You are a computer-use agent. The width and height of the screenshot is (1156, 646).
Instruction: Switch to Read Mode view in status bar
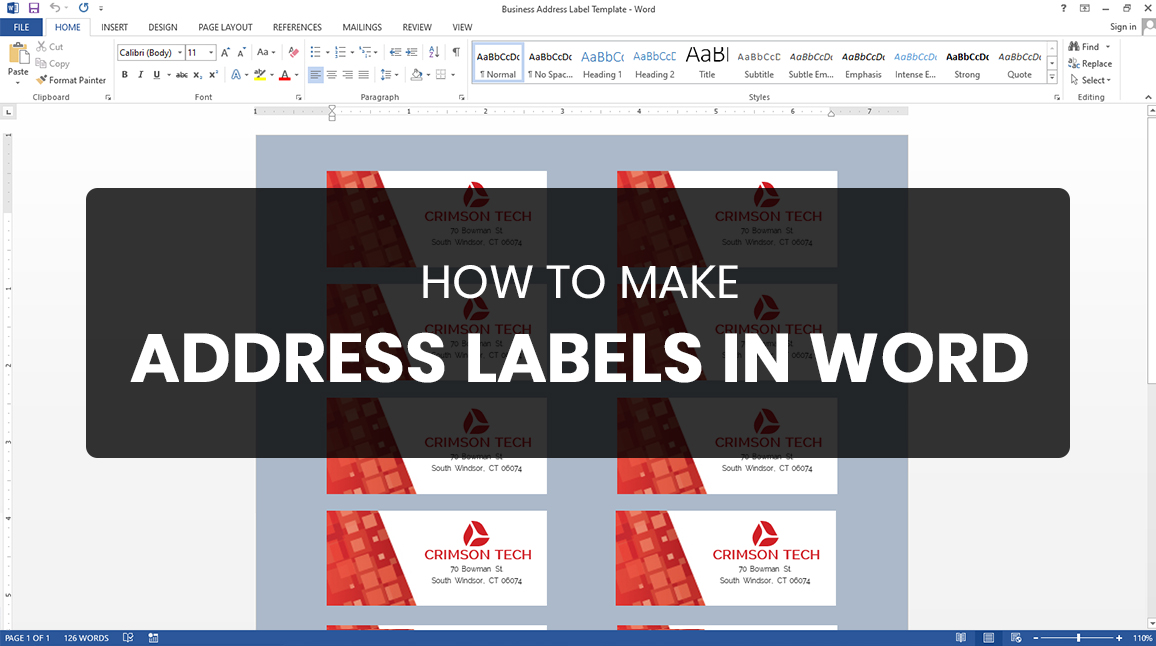pos(961,638)
